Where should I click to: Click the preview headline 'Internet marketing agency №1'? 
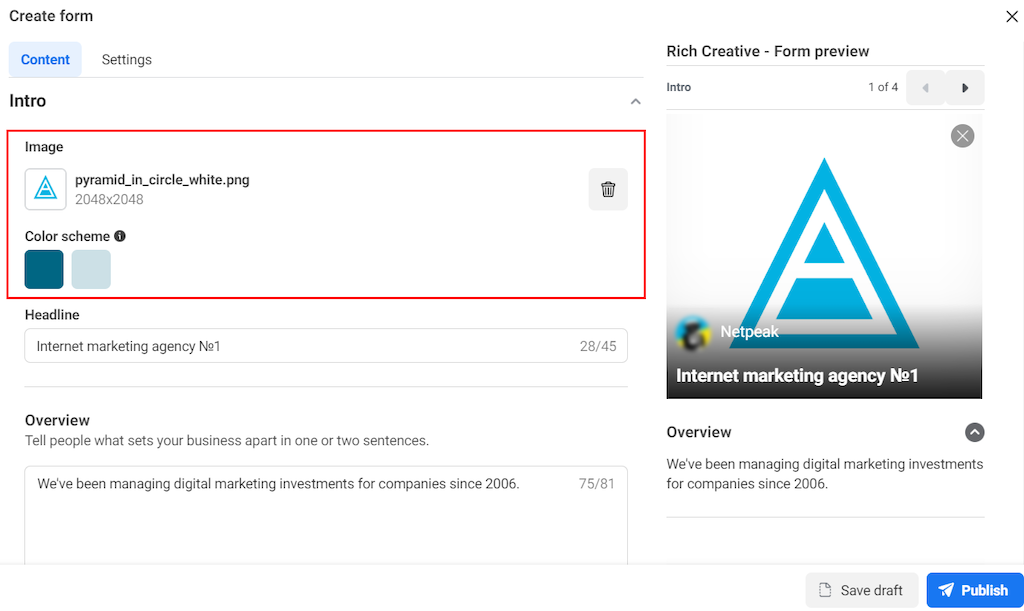(x=797, y=376)
